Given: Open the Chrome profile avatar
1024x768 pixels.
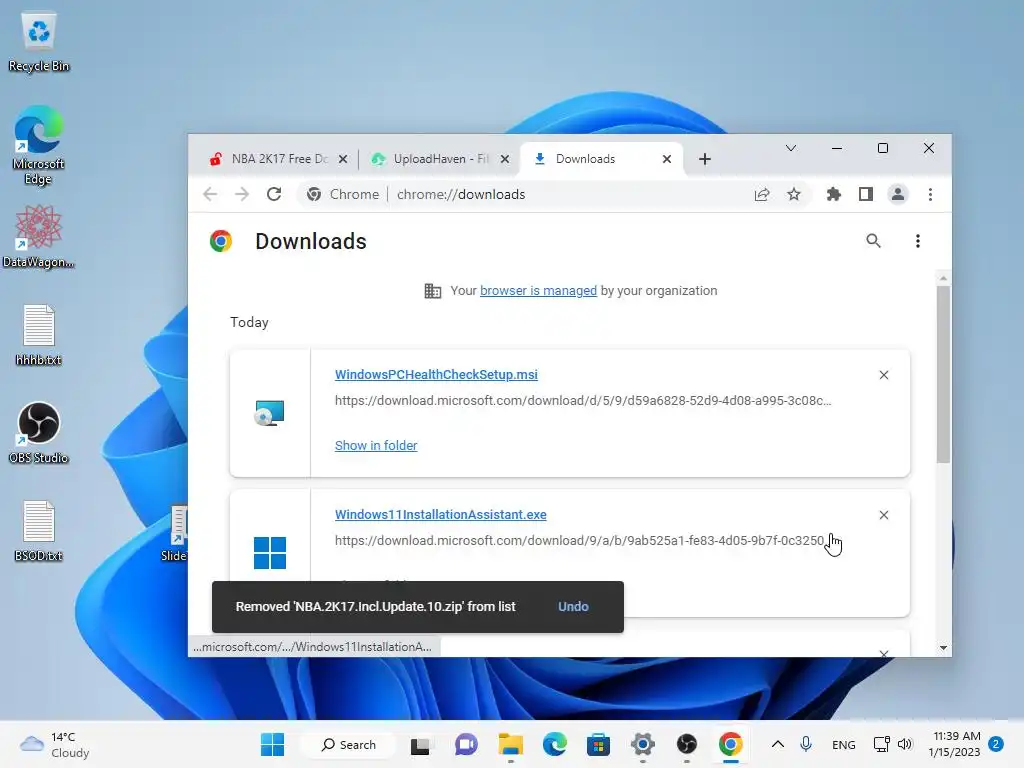Looking at the screenshot, I should (x=898, y=194).
